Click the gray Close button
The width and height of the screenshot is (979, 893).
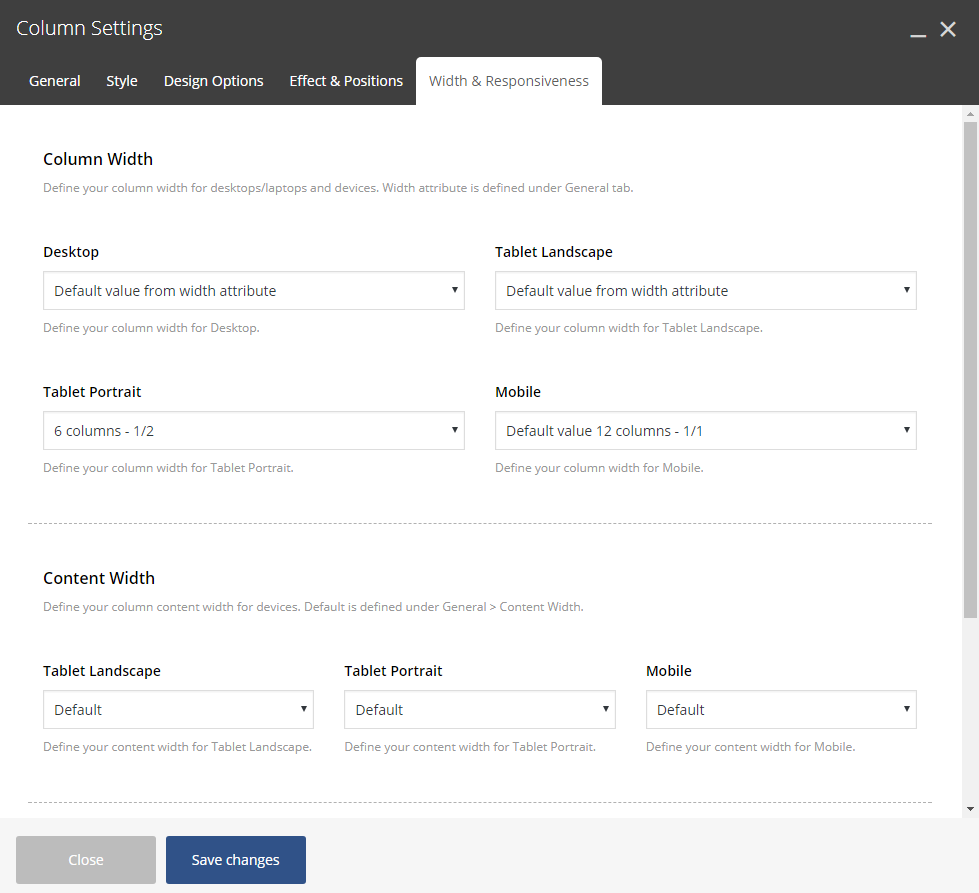[x=86, y=860]
